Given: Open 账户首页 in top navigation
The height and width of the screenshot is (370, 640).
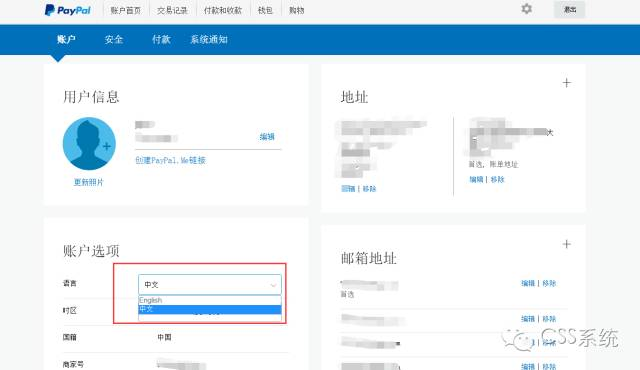Looking at the screenshot, I should [x=125, y=10].
